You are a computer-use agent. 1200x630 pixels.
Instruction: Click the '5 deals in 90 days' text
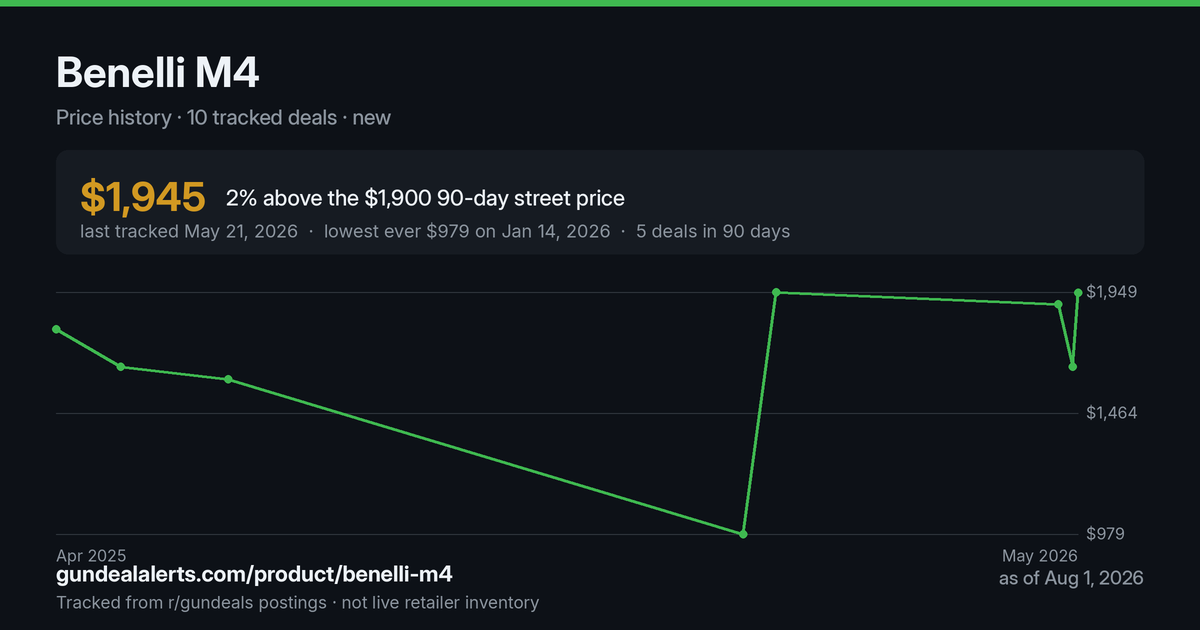pyautogui.click(x=711, y=231)
